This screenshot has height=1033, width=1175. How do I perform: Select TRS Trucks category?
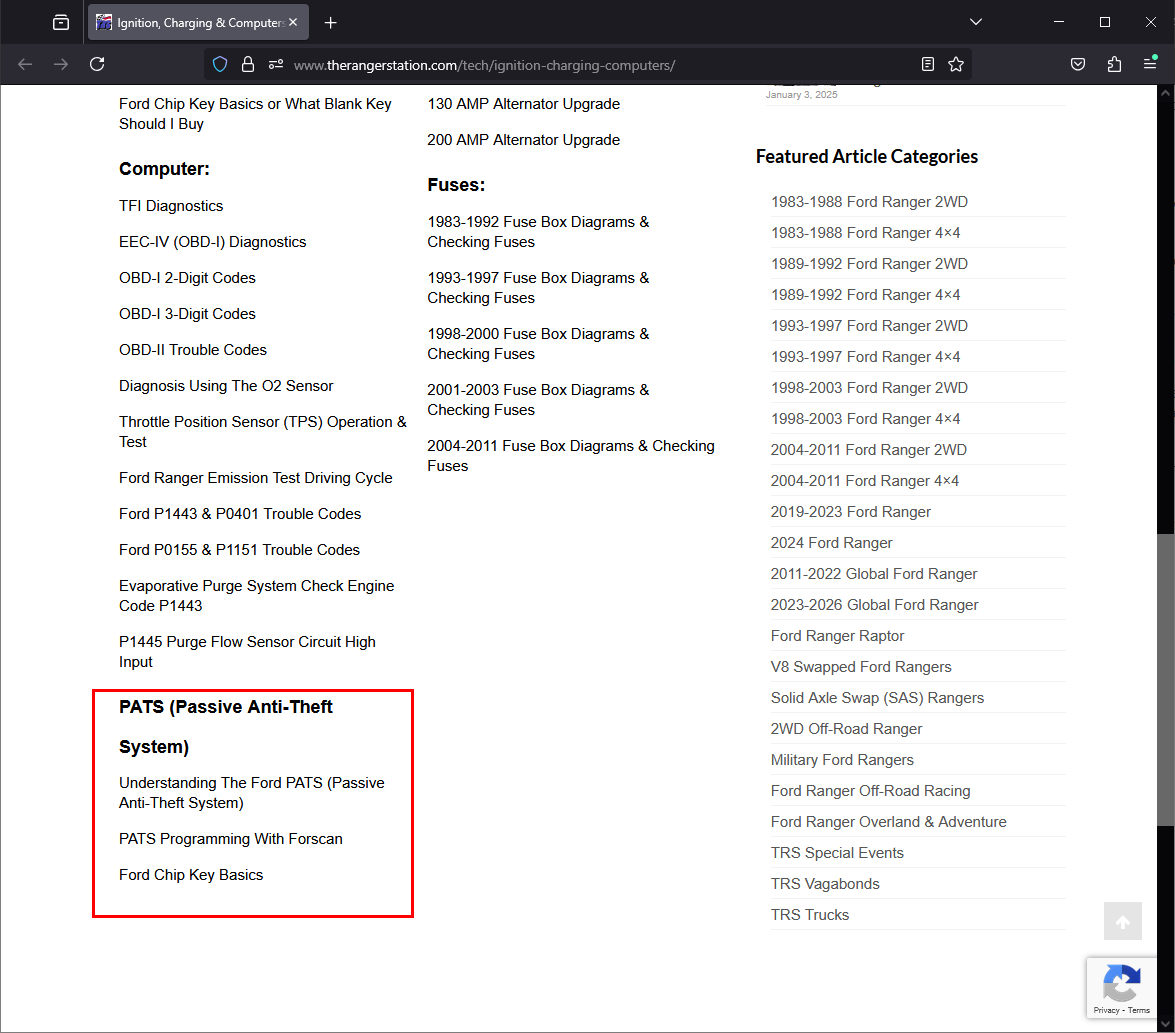click(x=810, y=915)
